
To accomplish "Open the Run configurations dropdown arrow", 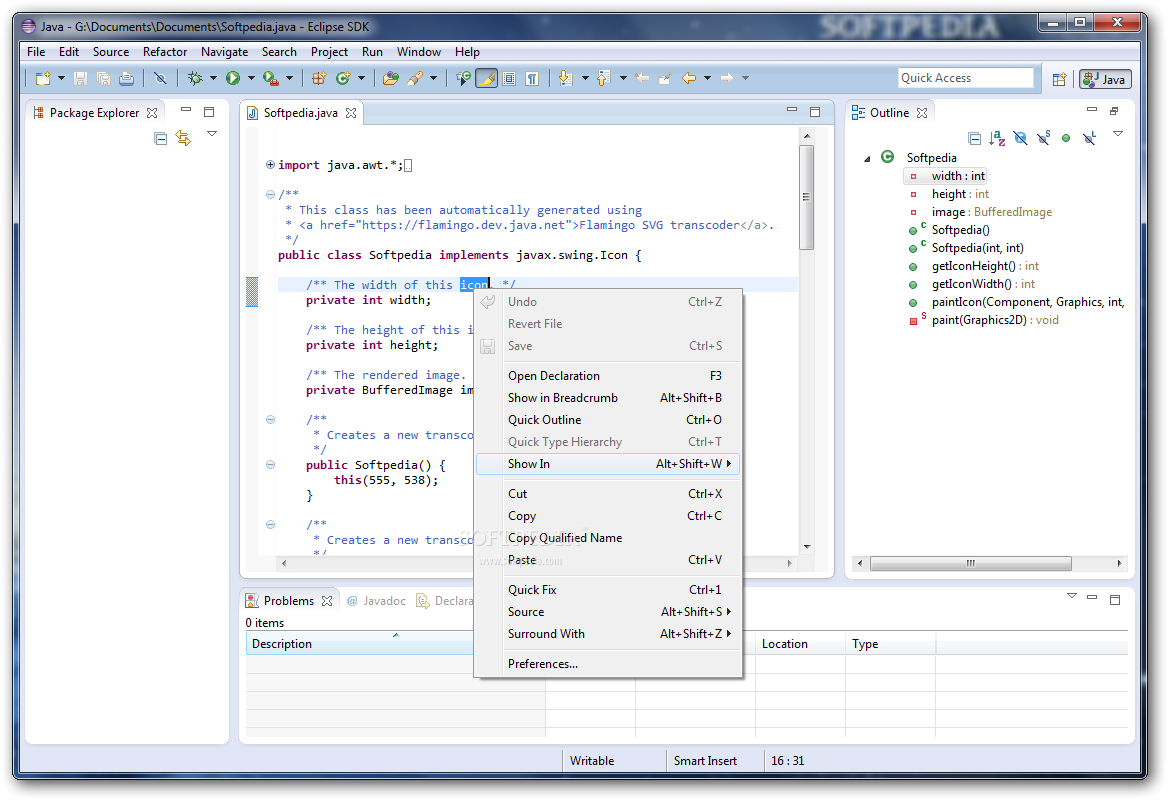I will pyautogui.click(x=251, y=78).
